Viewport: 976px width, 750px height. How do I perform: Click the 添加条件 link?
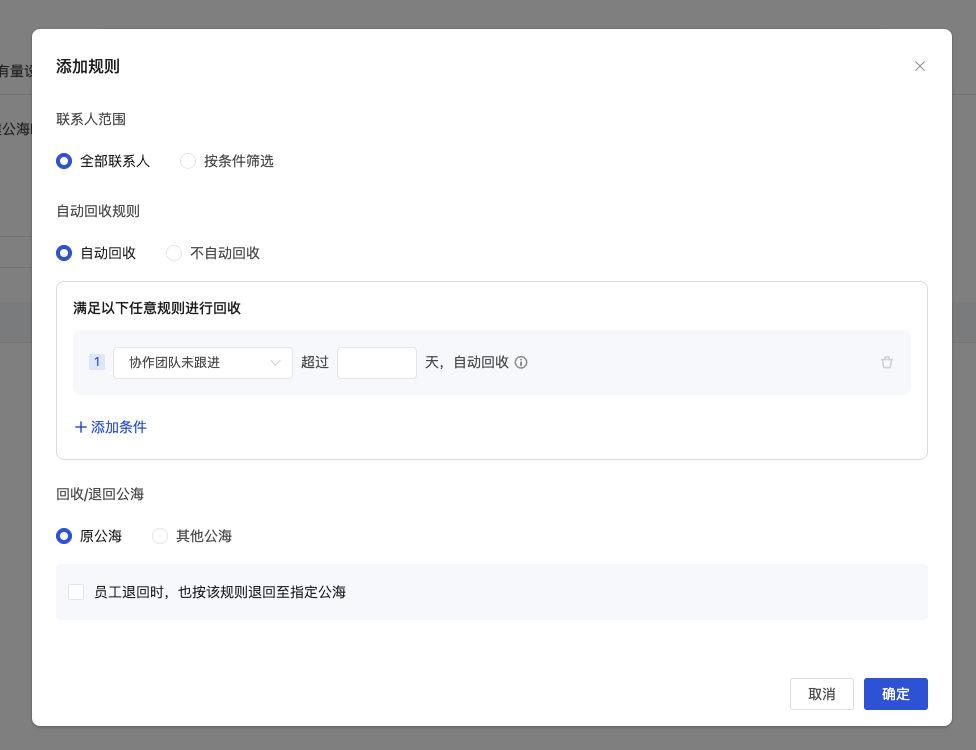point(111,427)
